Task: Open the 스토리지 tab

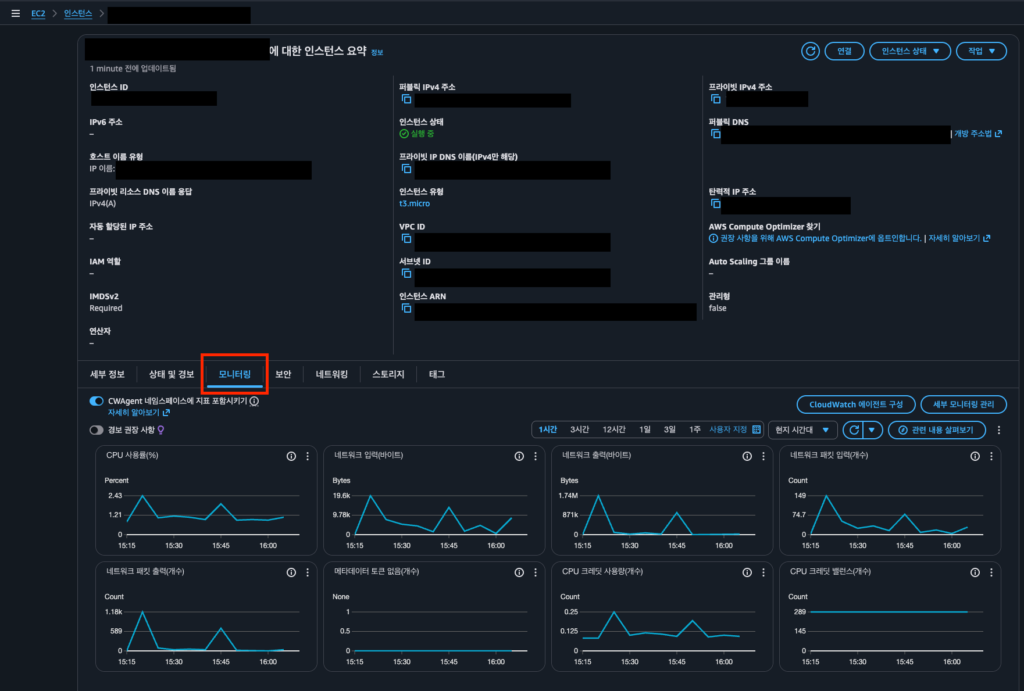Action: pos(388,374)
